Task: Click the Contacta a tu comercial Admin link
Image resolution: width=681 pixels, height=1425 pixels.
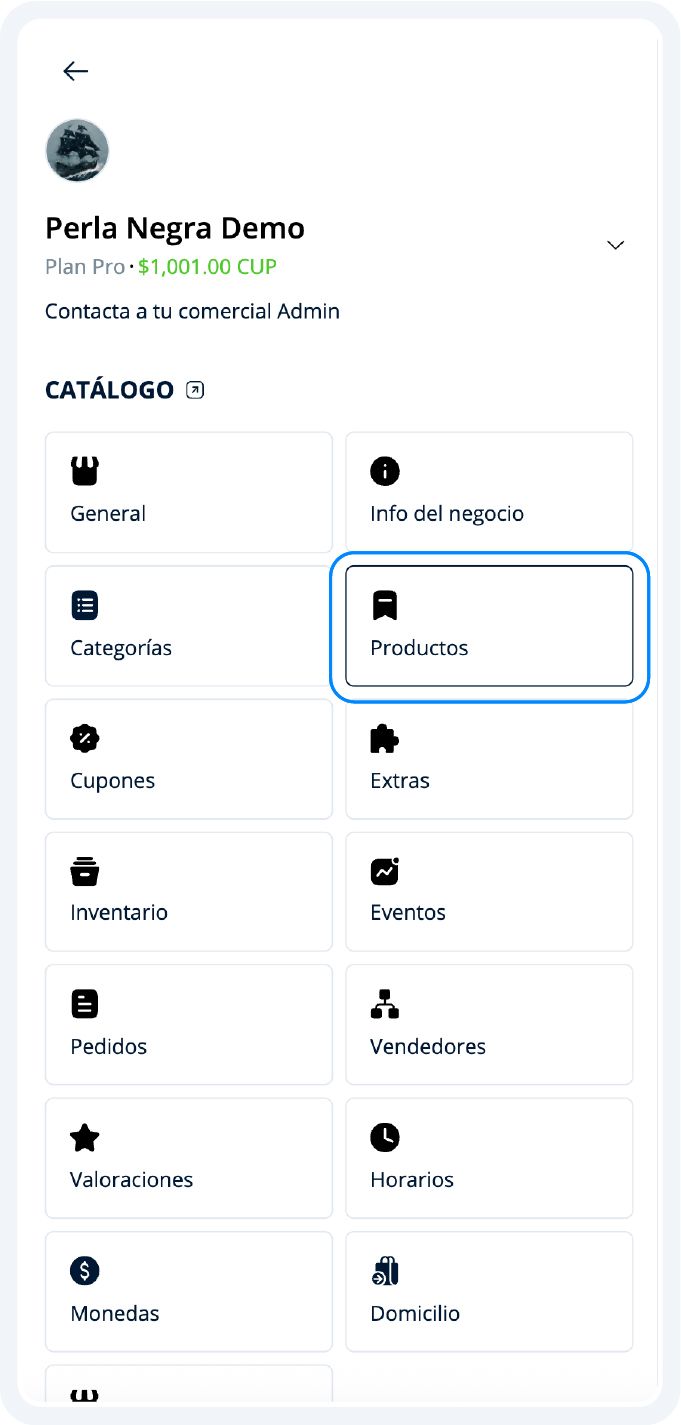Action: tap(192, 311)
